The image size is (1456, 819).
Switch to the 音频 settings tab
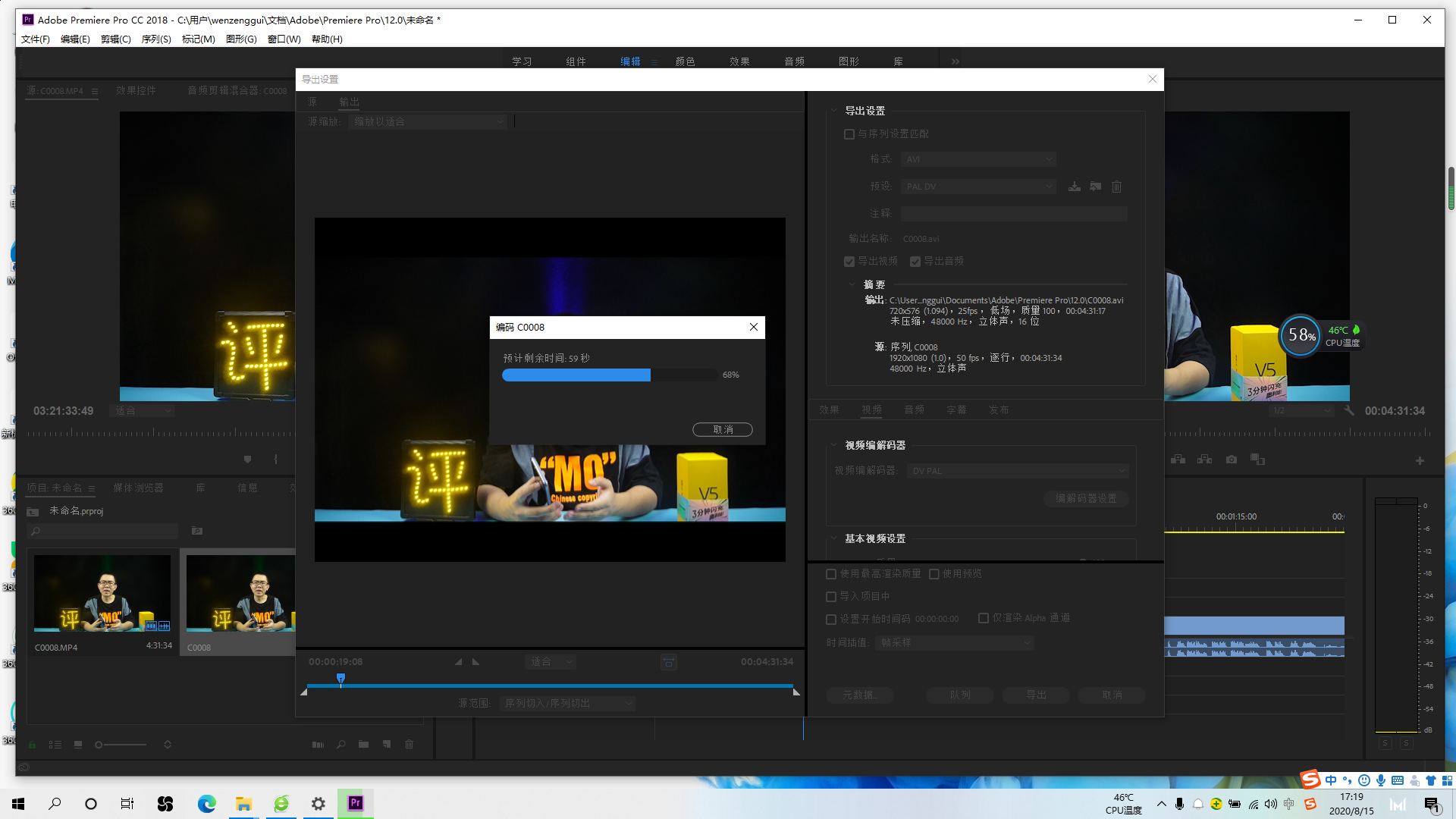pyautogui.click(x=914, y=409)
